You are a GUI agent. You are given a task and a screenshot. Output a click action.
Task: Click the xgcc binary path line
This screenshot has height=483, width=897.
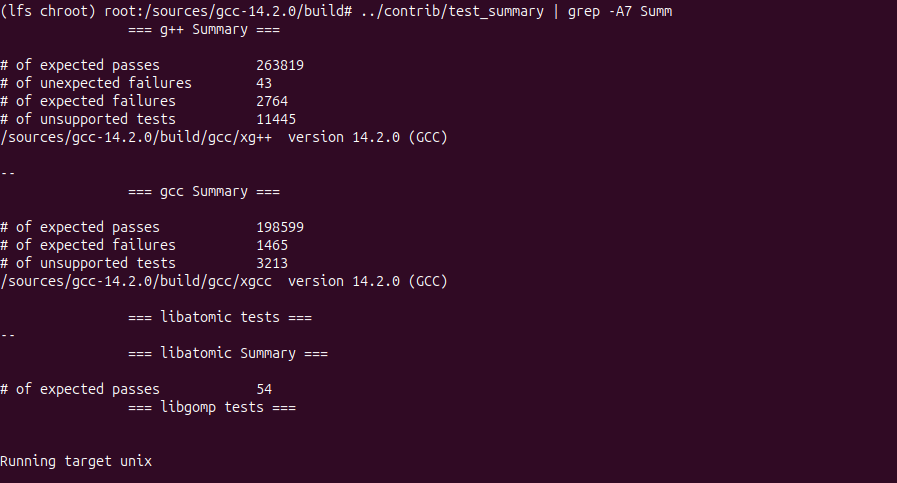(223, 281)
